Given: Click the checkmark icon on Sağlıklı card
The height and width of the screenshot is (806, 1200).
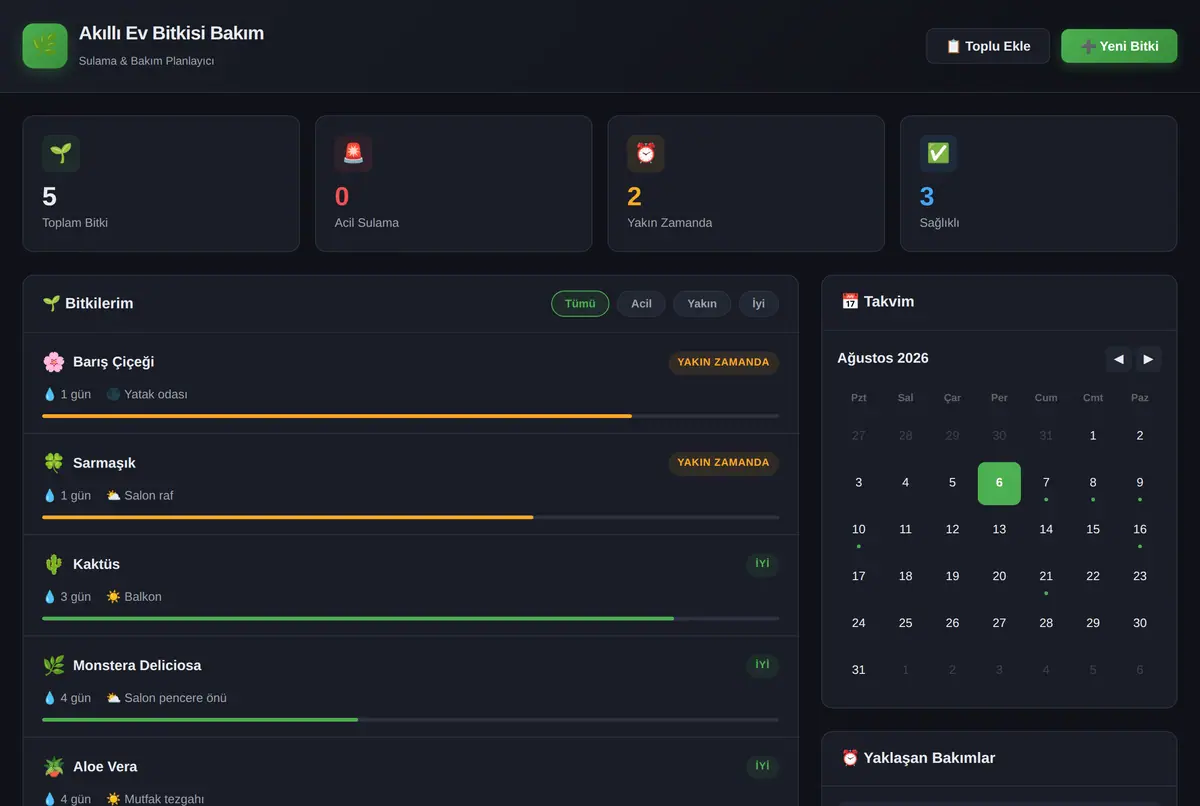Looking at the screenshot, I should (x=938, y=153).
